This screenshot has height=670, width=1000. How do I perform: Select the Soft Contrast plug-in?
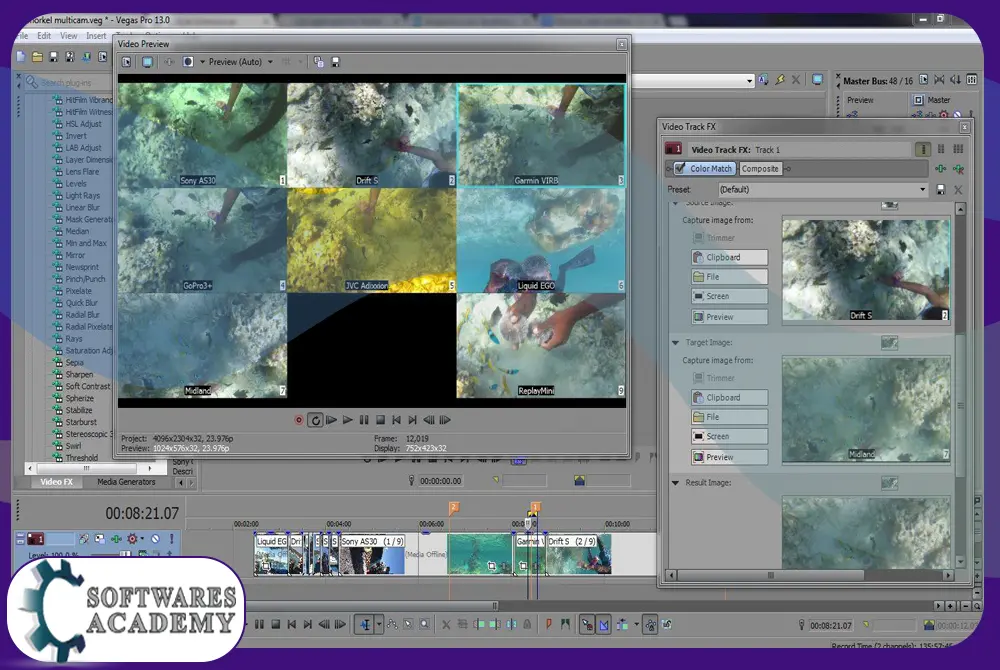87,387
